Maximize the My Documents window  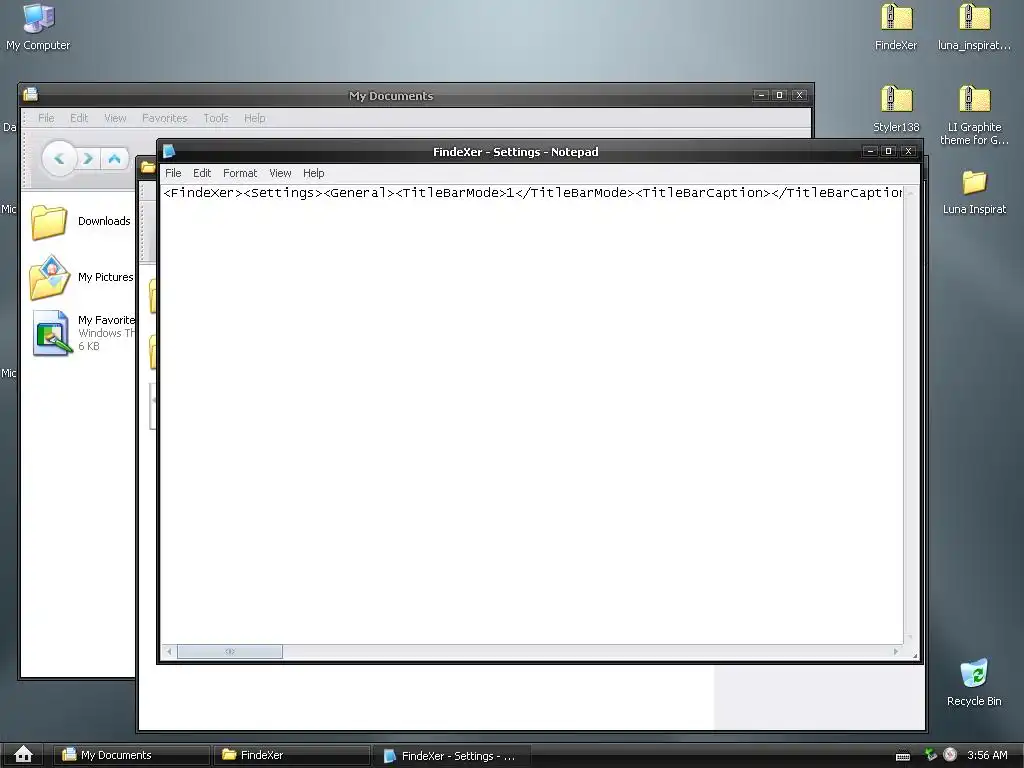click(779, 95)
